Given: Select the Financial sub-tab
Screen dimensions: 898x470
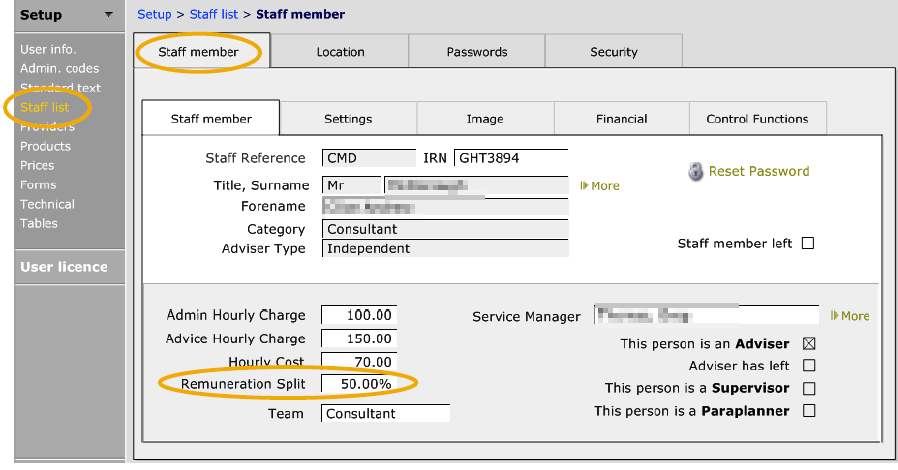Looking at the screenshot, I should (x=621, y=119).
